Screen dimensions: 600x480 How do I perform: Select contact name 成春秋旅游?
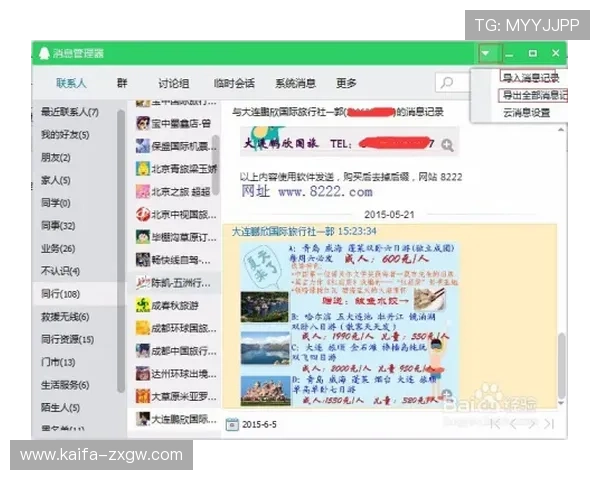175,305
